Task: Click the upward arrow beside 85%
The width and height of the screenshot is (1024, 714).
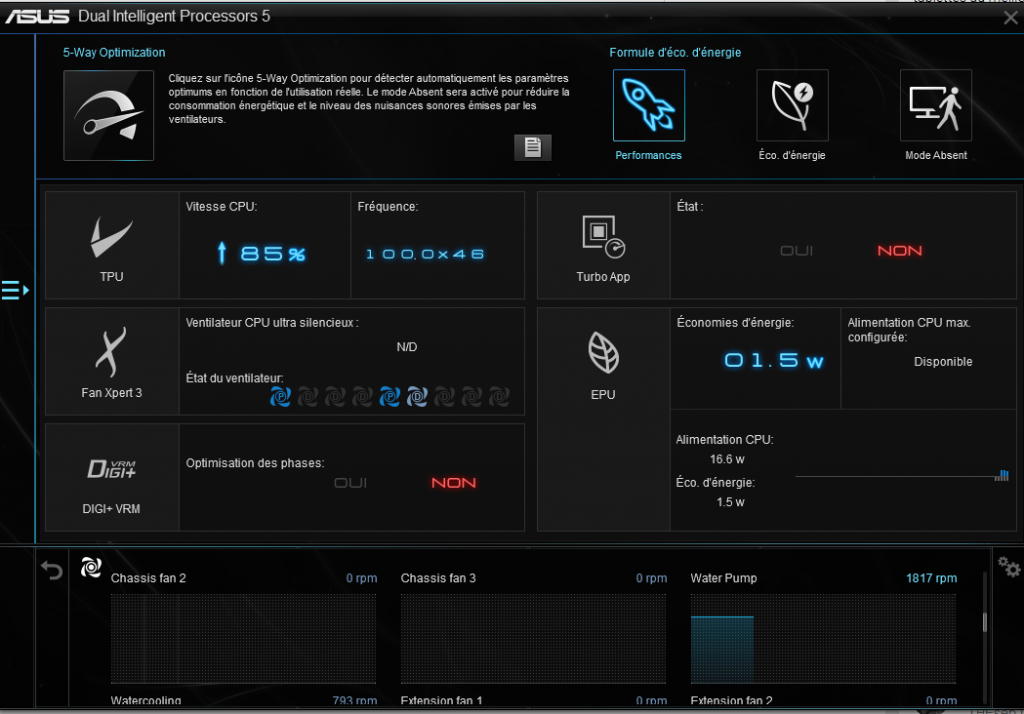Action: pos(222,253)
